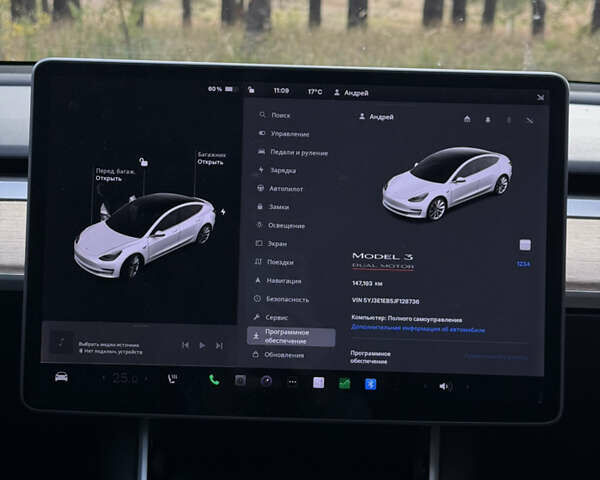Tap the battery indicator in status bar
The height and width of the screenshot is (480, 600).
click(x=229, y=89)
